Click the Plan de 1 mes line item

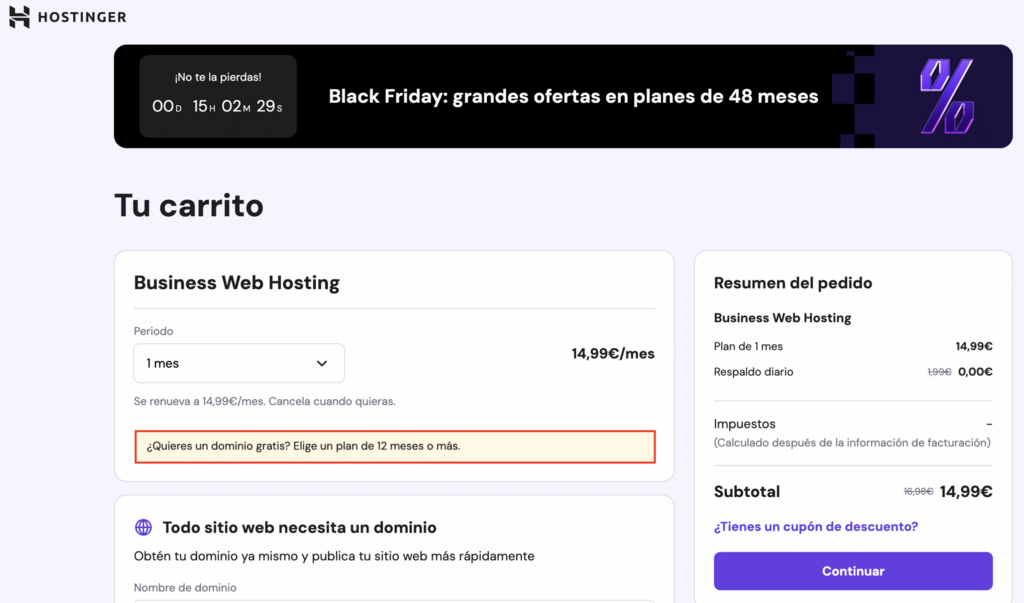click(x=748, y=346)
